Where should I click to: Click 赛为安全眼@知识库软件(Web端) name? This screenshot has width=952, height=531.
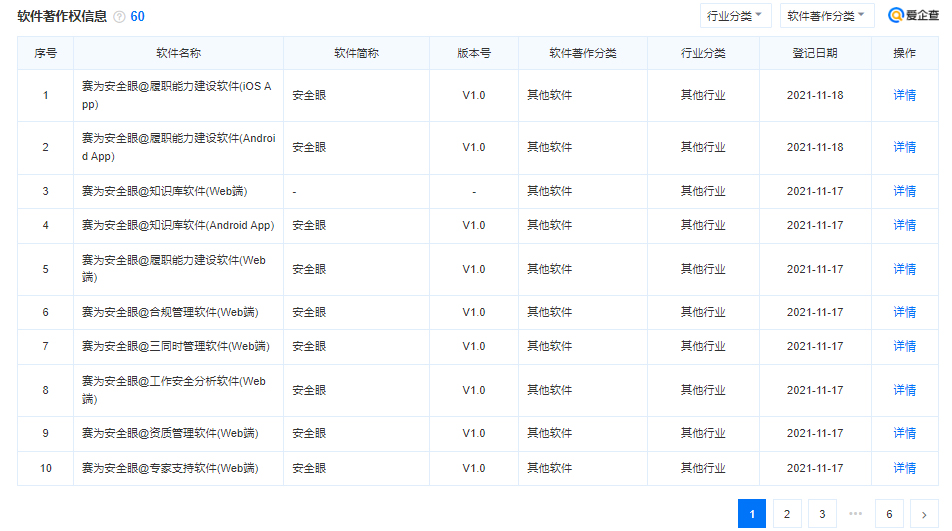pos(165,191)
